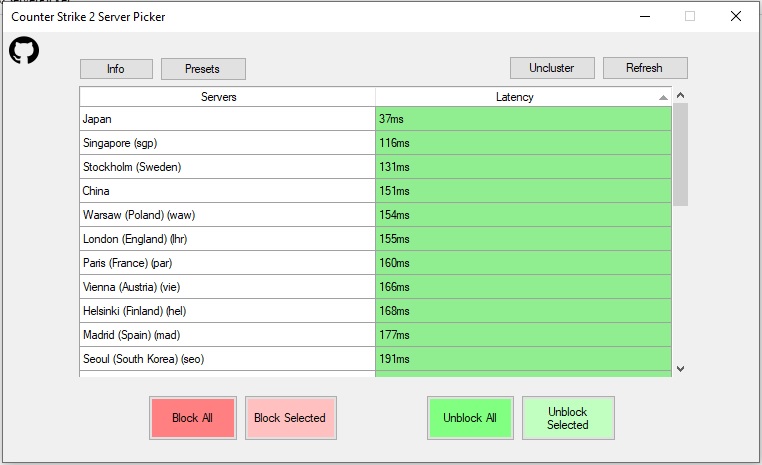Refresh the server latency list
Image resolution: width=762 pixels, height=465 pixels.
click(645, 68)
